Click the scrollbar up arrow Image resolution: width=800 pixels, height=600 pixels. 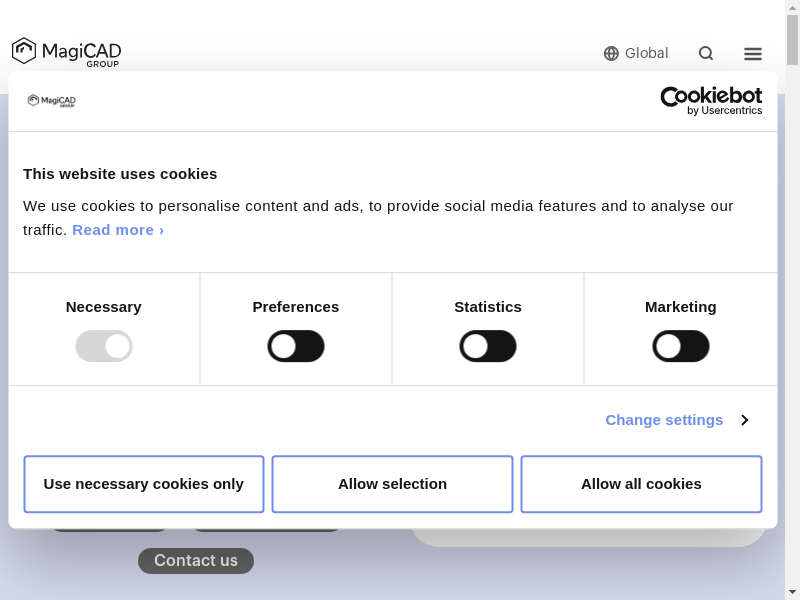click(792, 8)
